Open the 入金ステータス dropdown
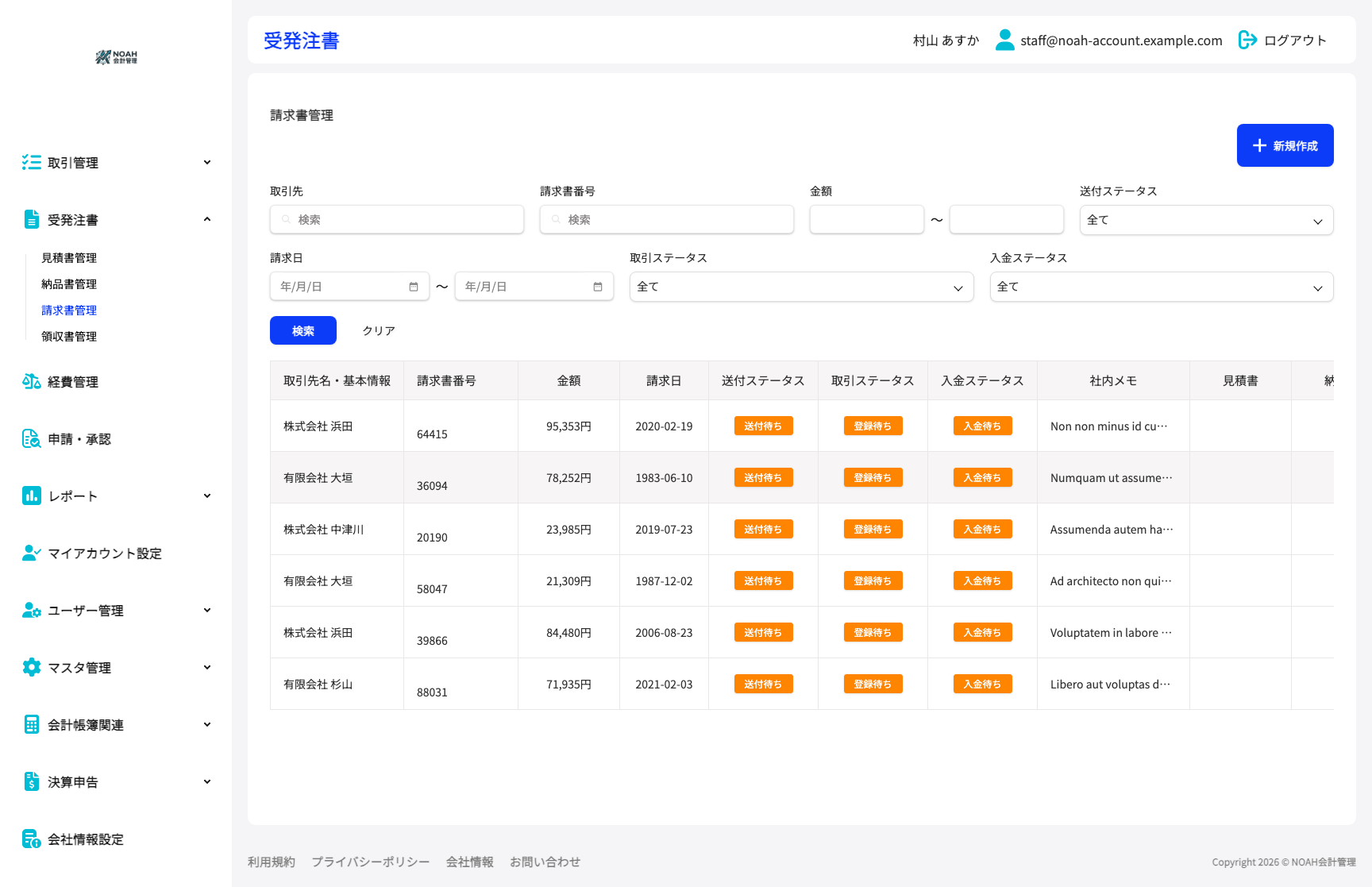The image size is (1372, 887). 1161,287
